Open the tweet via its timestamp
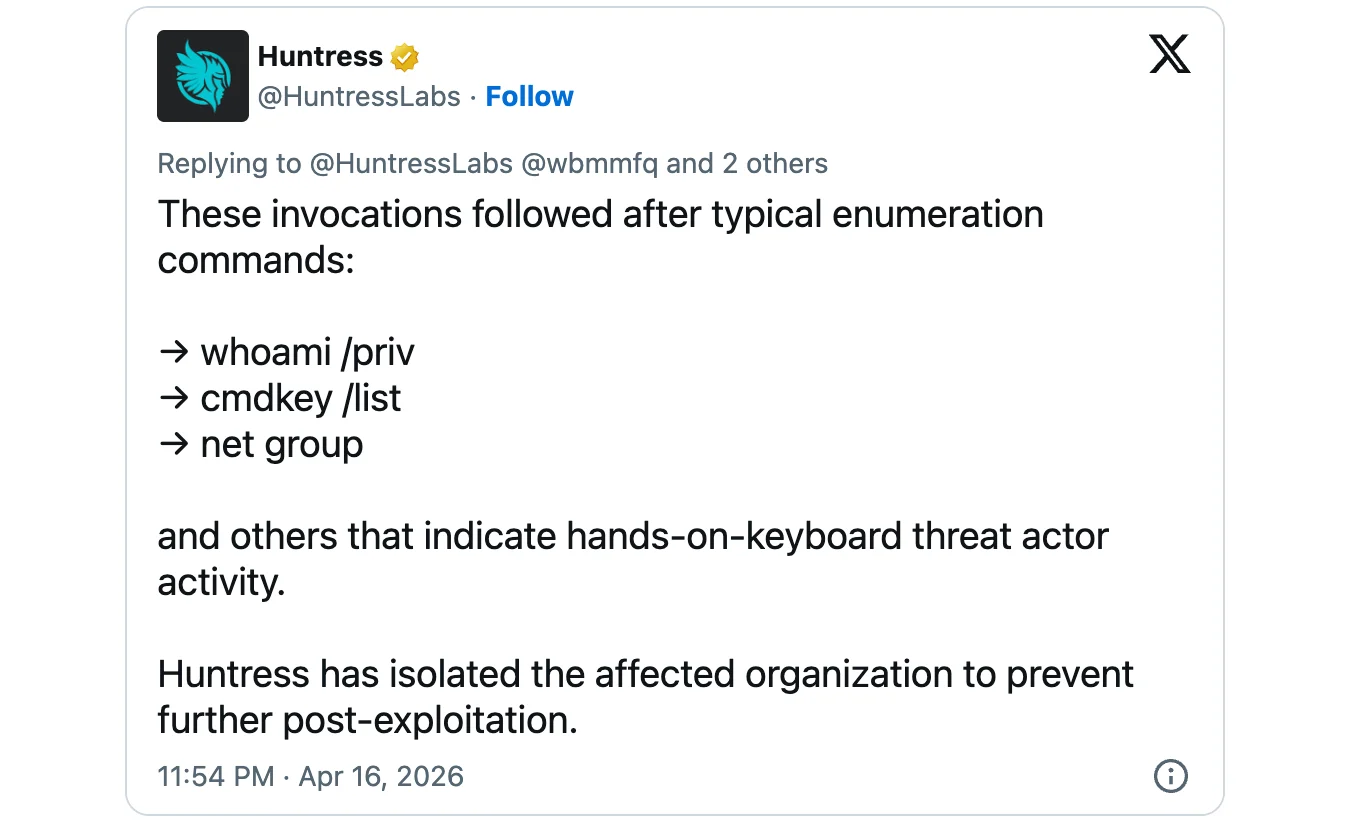This screenshot has height=820, width=1356. [215, 776]
